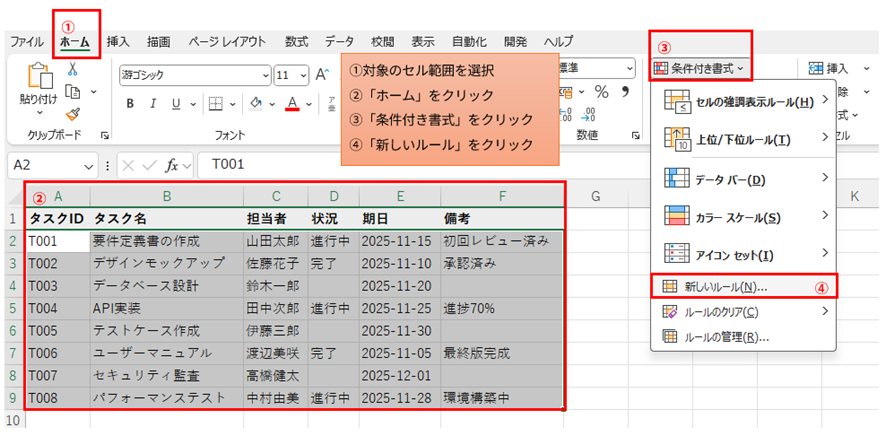Switch to the データ tab
886x436 pixels.
tap(339, 42)
